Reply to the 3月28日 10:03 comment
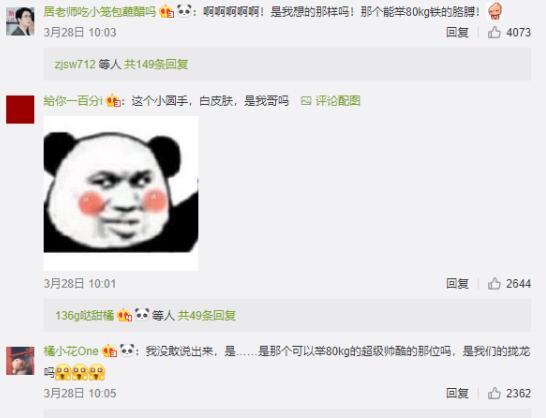 pos(457,32)
